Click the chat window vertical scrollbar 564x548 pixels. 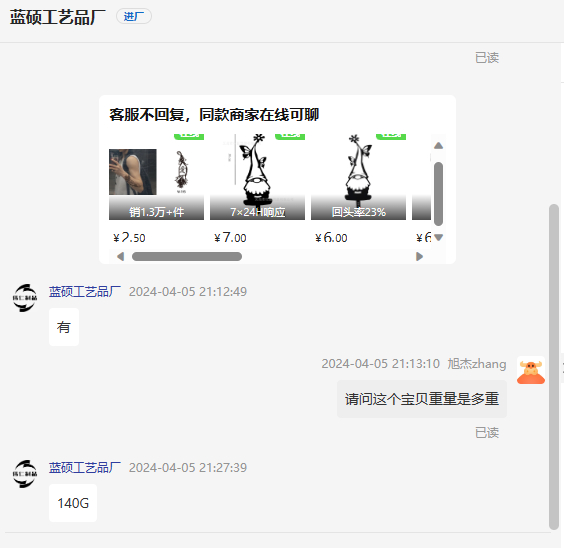(x=554, y=367)
